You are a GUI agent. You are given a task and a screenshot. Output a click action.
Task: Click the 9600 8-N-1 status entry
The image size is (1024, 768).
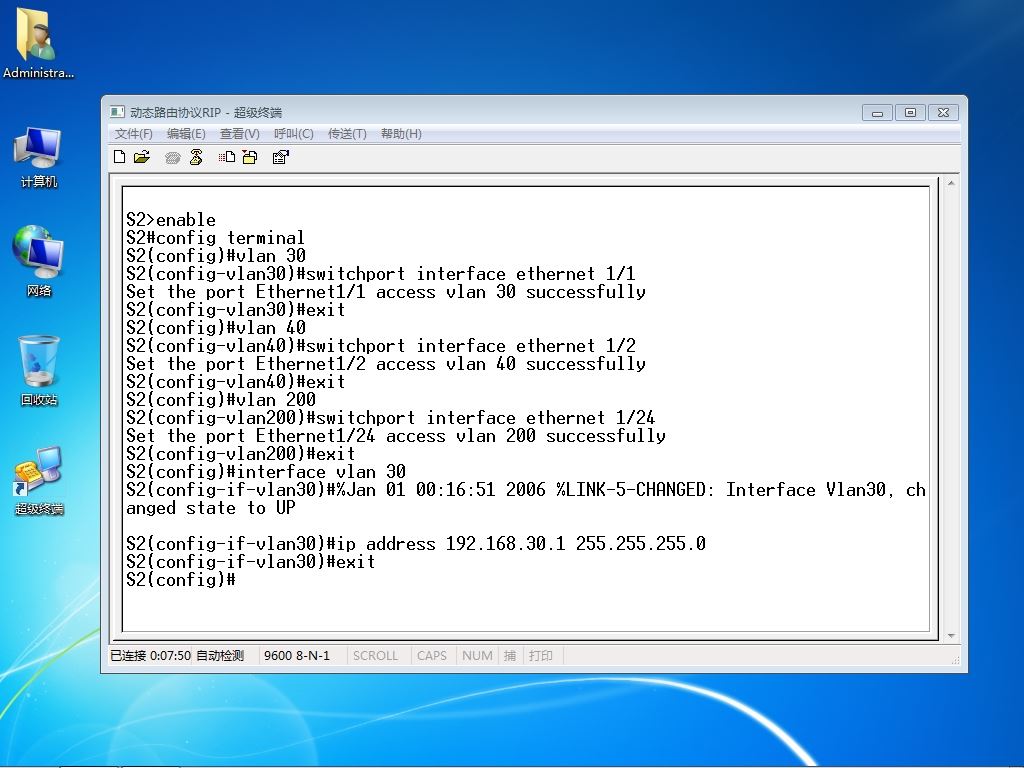297,656
